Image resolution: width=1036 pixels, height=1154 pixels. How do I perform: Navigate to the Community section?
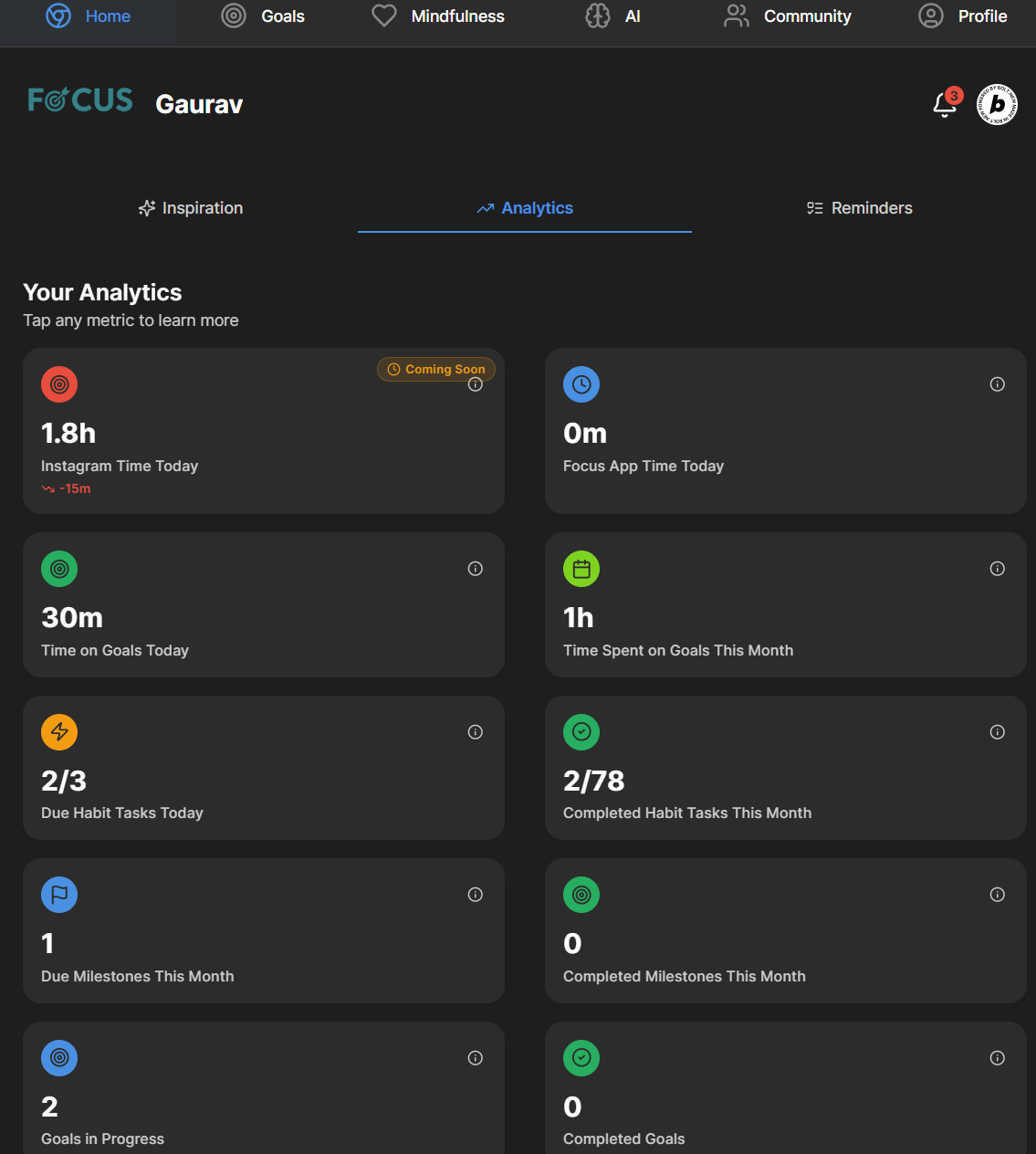click(x=788, y=16)
